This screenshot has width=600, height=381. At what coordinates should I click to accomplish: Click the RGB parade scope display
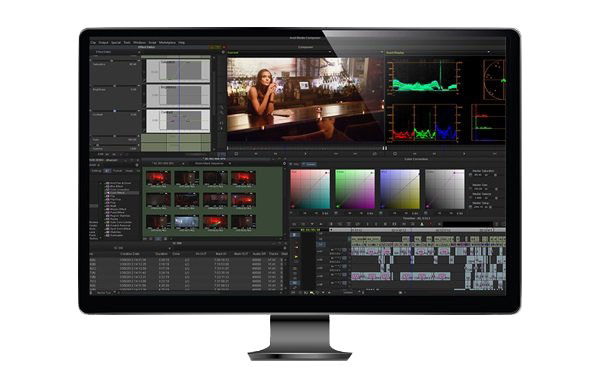(x=424, y=122)
